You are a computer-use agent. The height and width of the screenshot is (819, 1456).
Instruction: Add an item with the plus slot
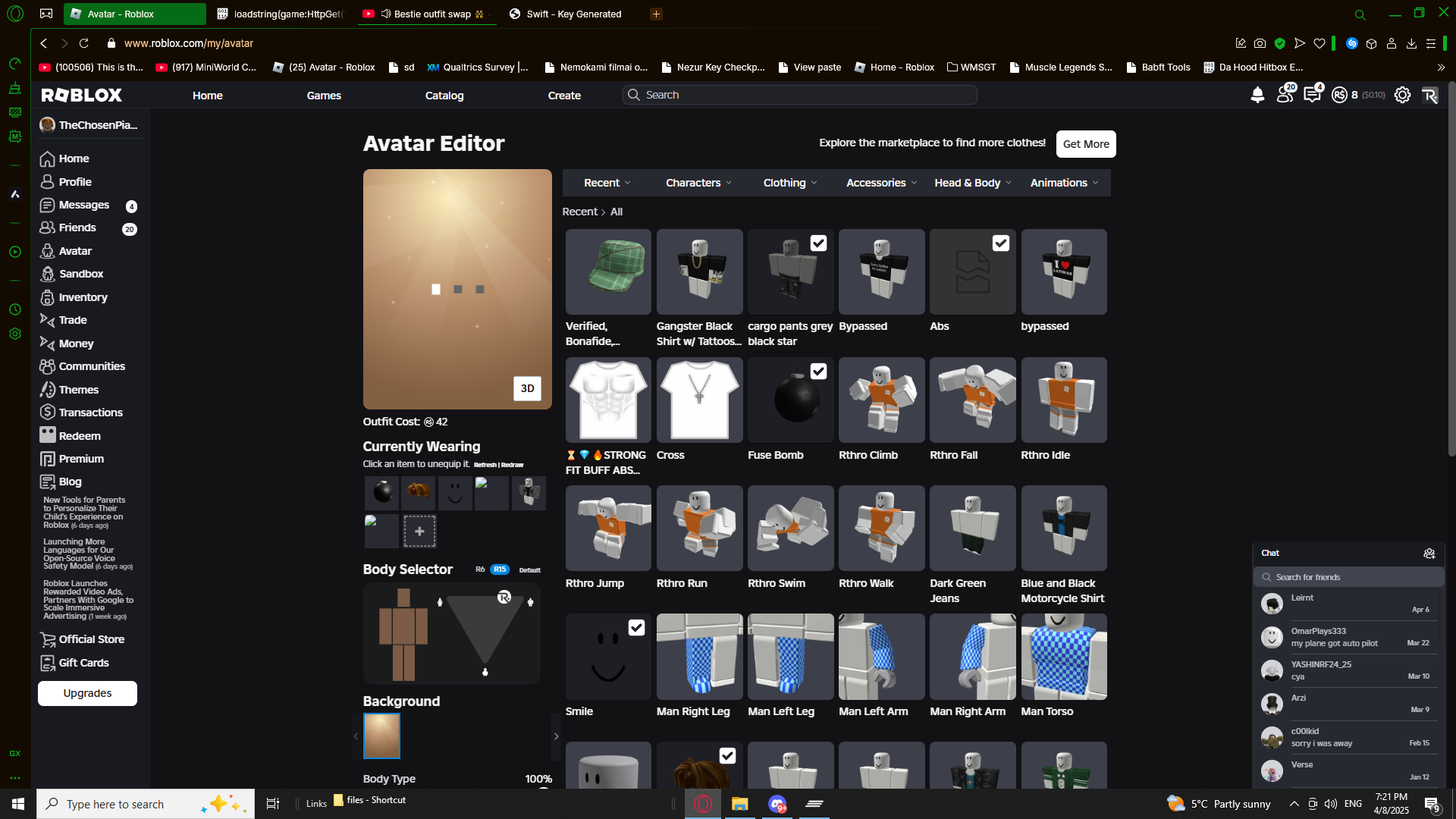[419, 532]
